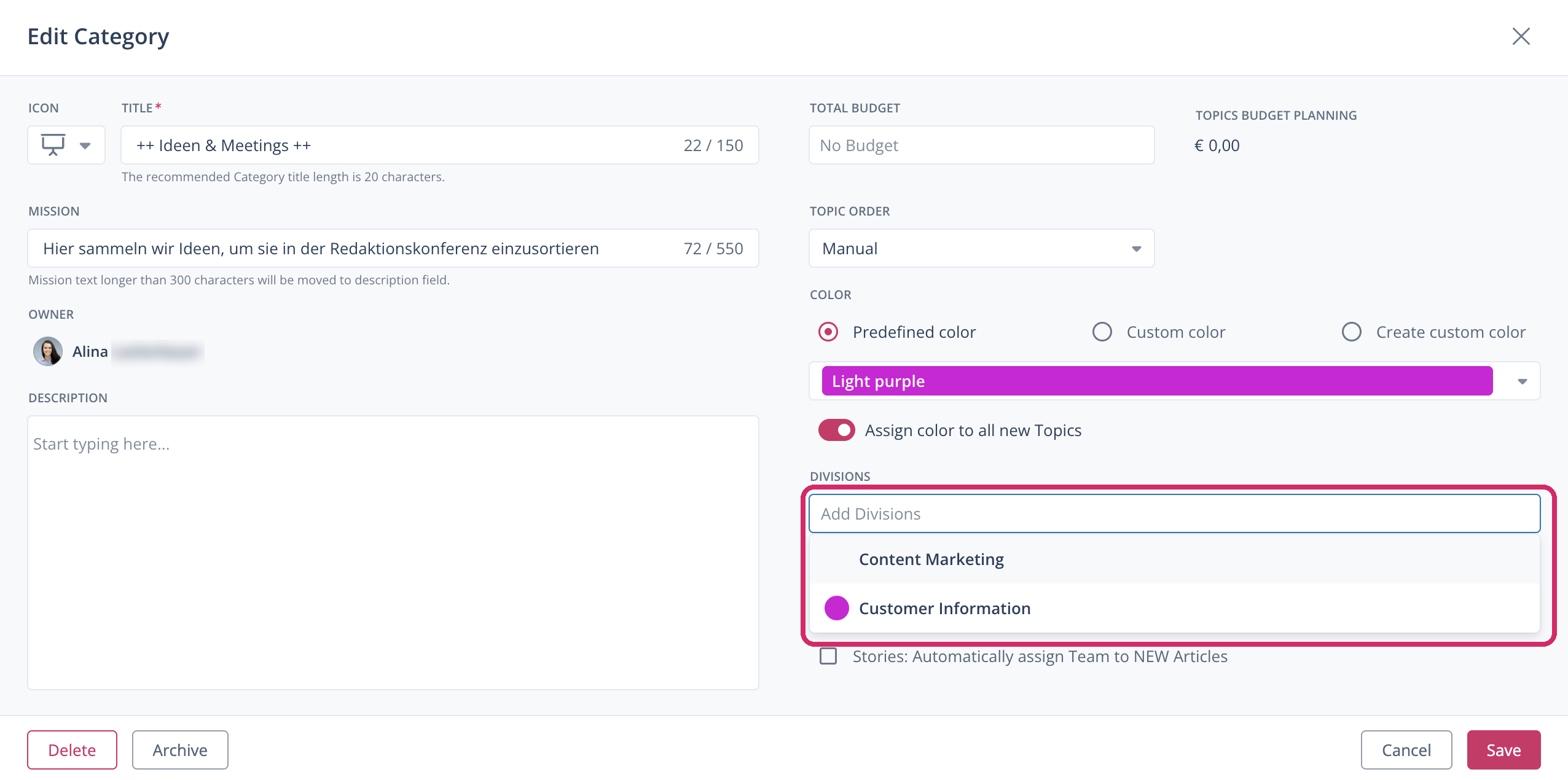Choose Customer Information division option

click(x=1174, y=609)
